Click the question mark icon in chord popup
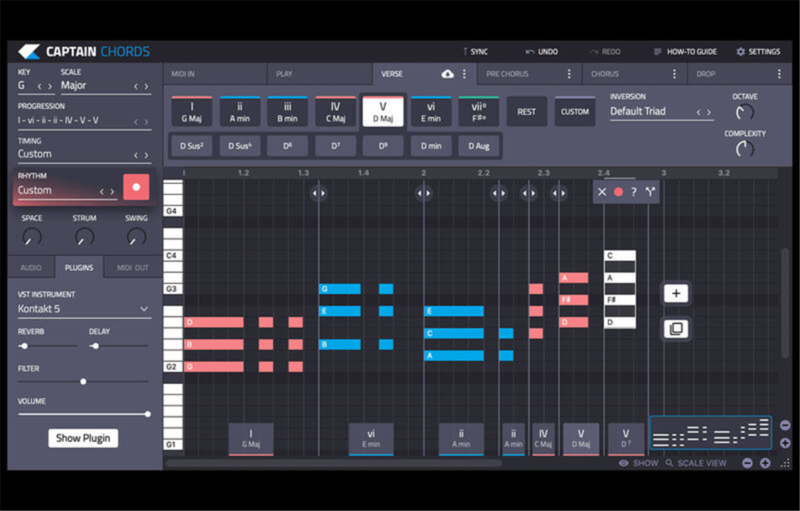This screenshot has height=511, width=800. [633, 192]
